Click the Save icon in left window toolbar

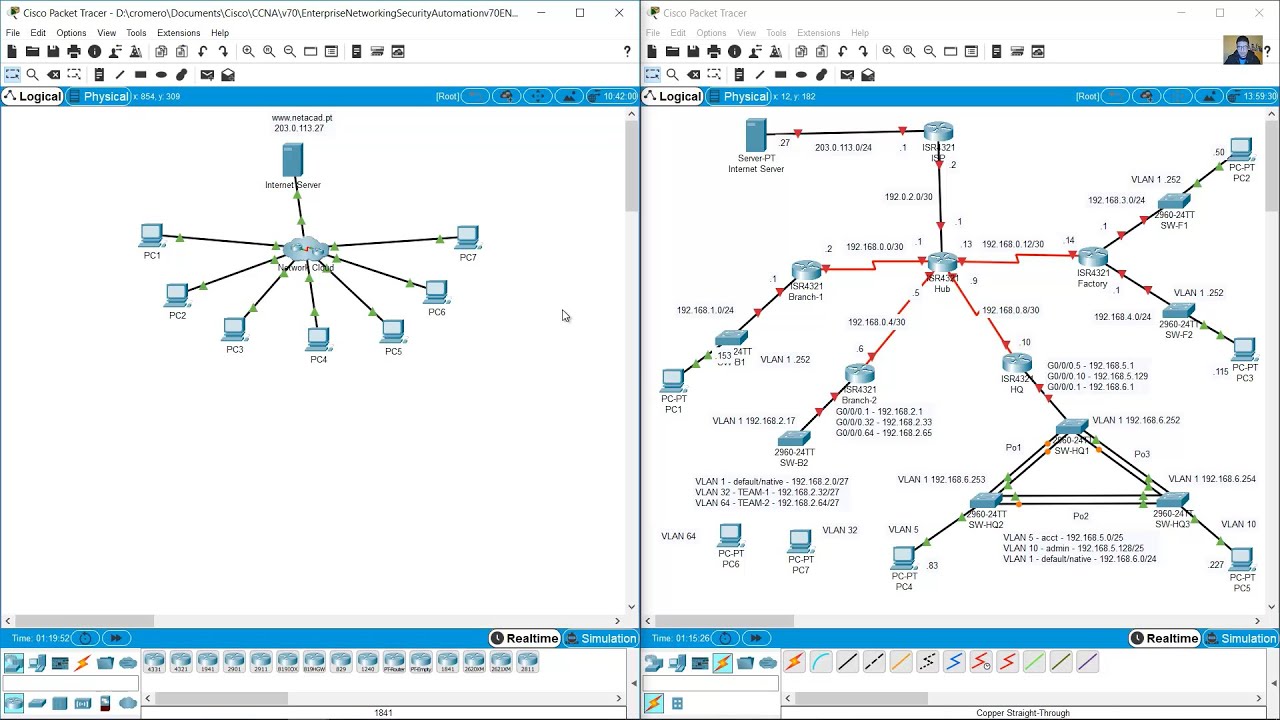pos(53,51)
